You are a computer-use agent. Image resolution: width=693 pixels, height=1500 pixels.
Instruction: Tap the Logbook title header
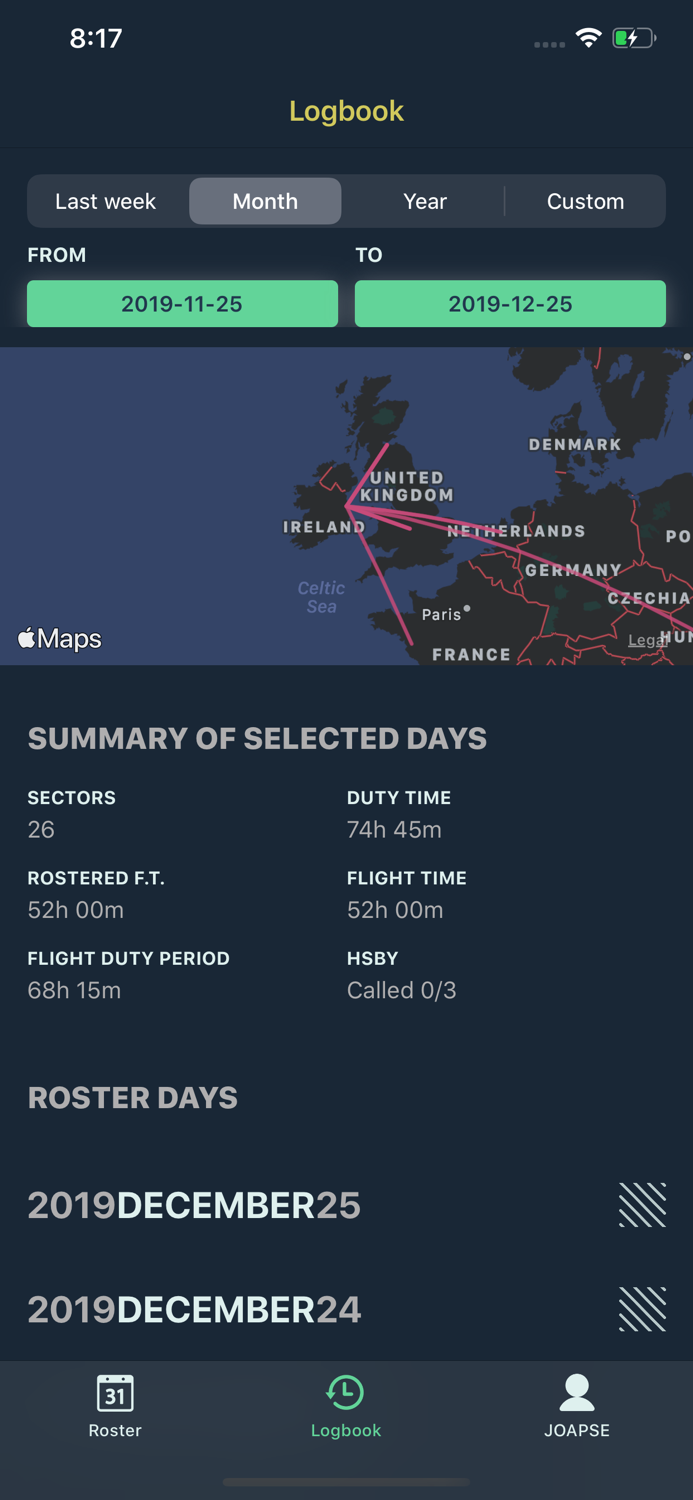pos(346,111)
